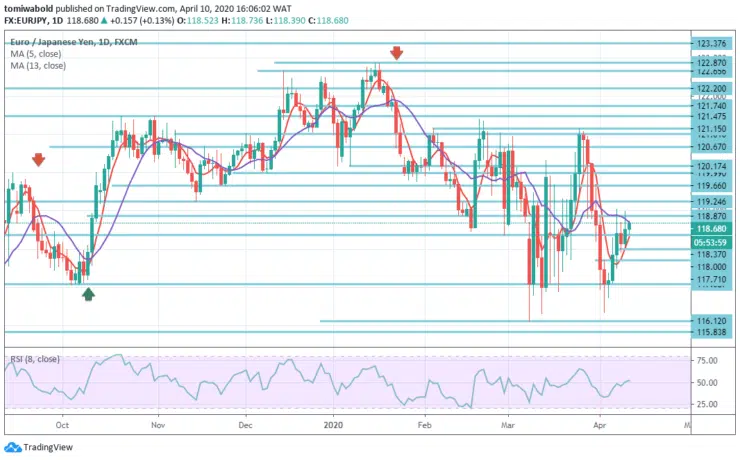Click the 116.120 price level label
This screenshot has height=460, width=740.
[x=710, y=321]
